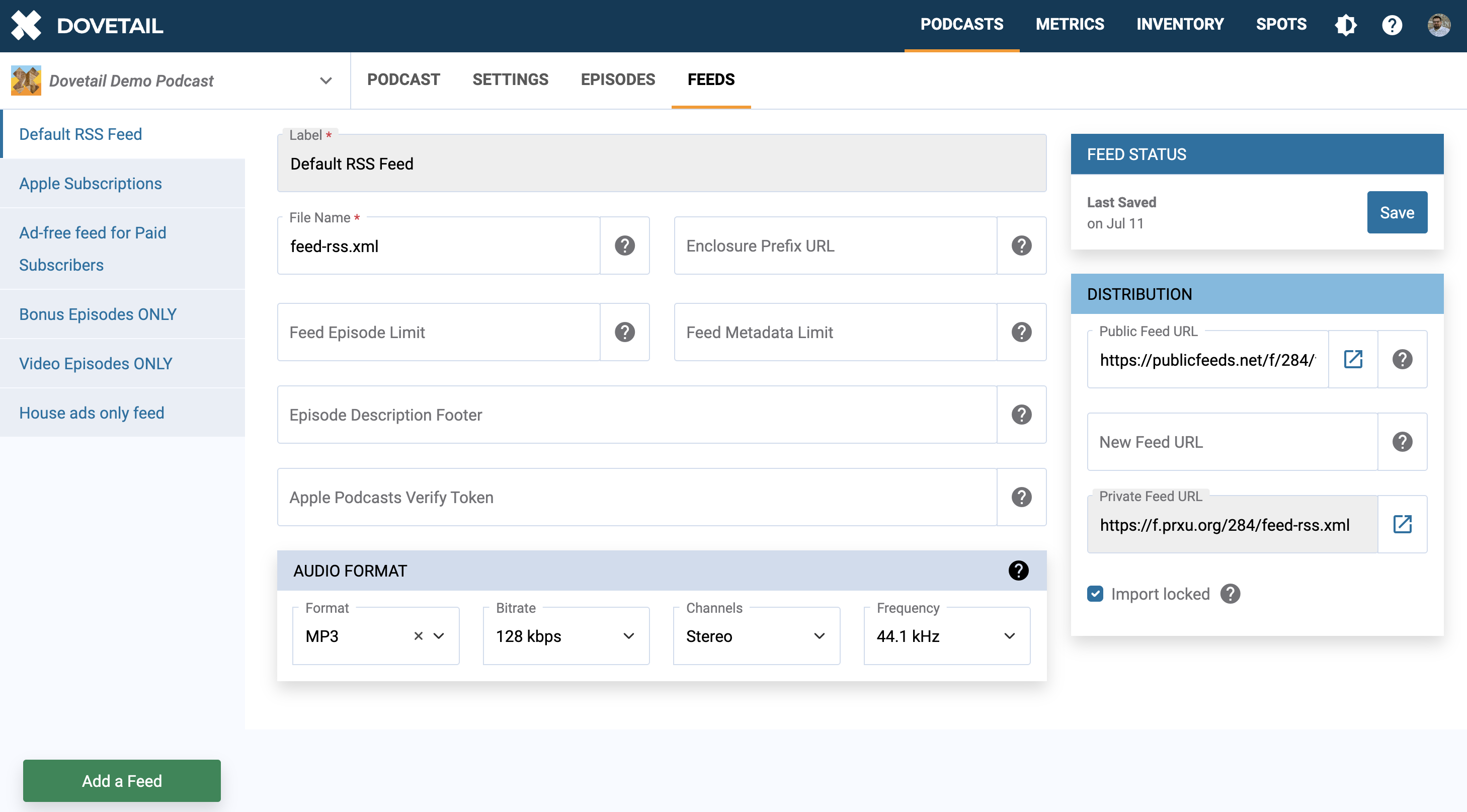Open Public Feed URL in new tab
1467x812 pixels.
click(x=1352, y=359)
